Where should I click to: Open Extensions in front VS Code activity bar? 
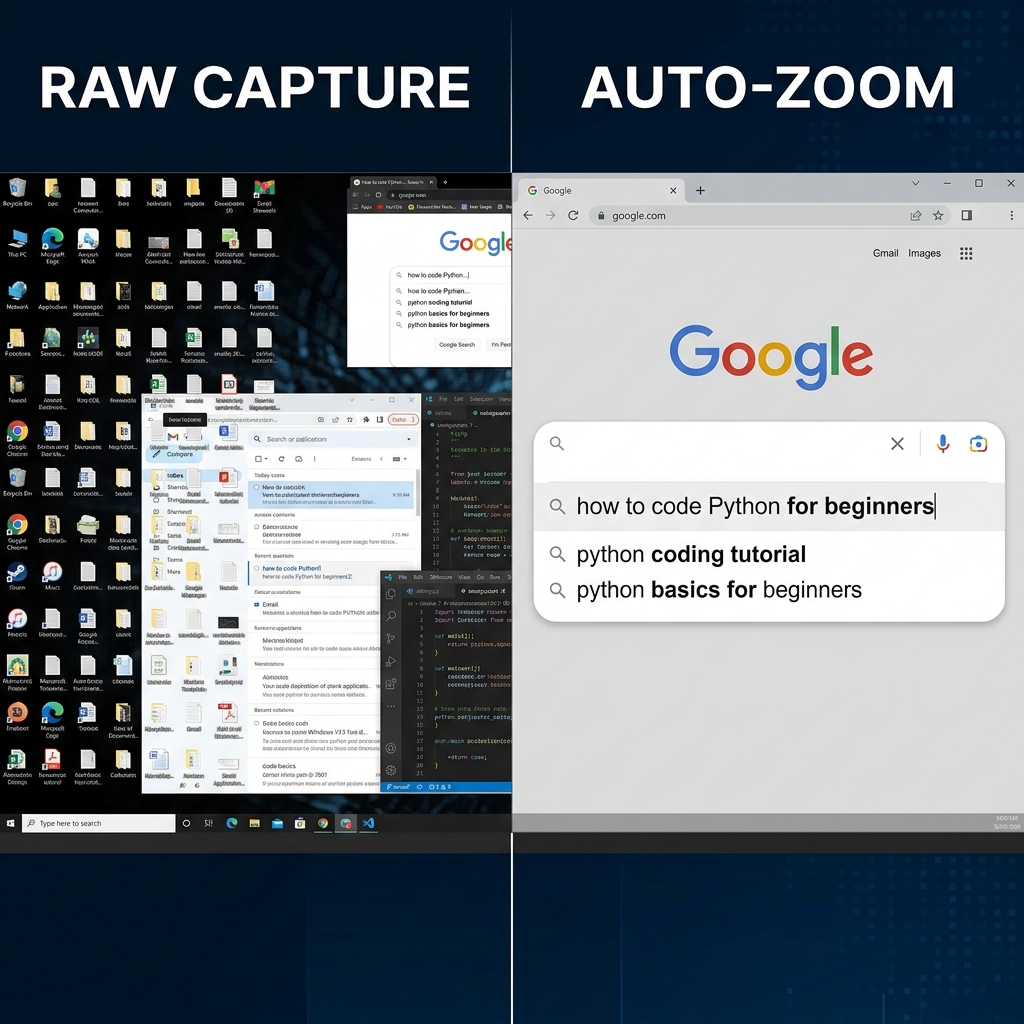(x=391, y=684)
